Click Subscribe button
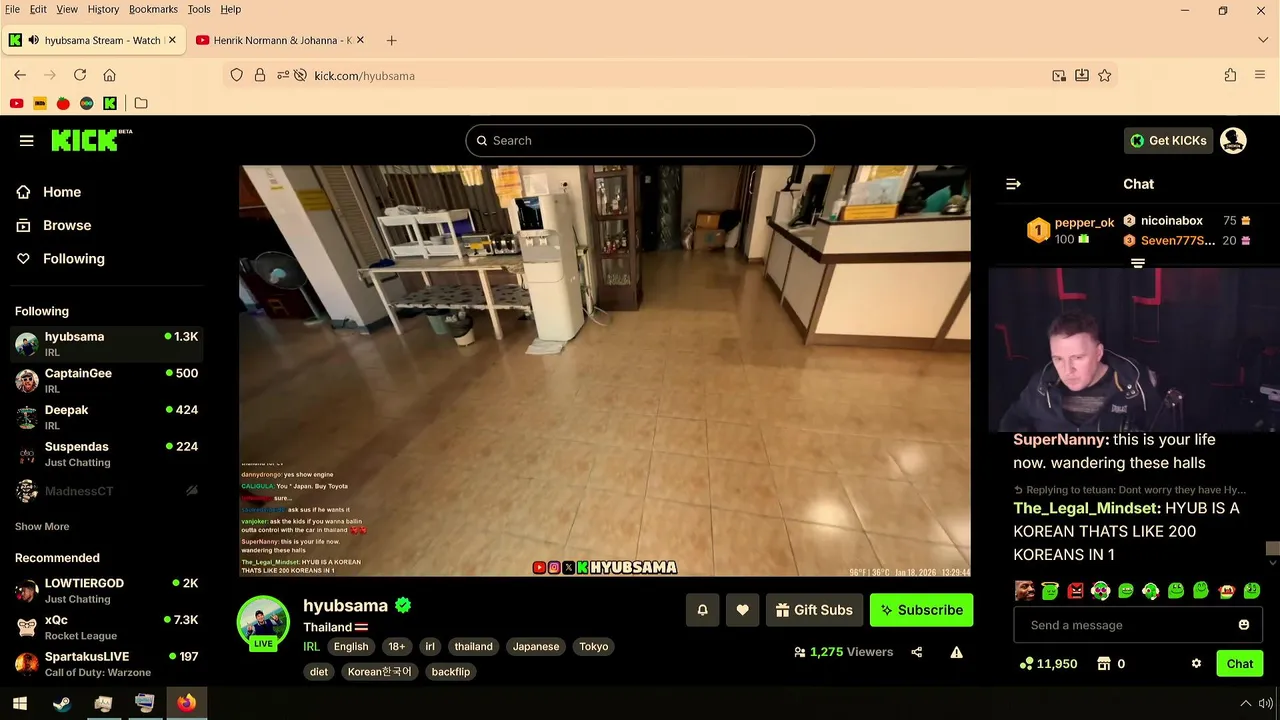Viewport: 1280px width, 720px height. (921, 610)
